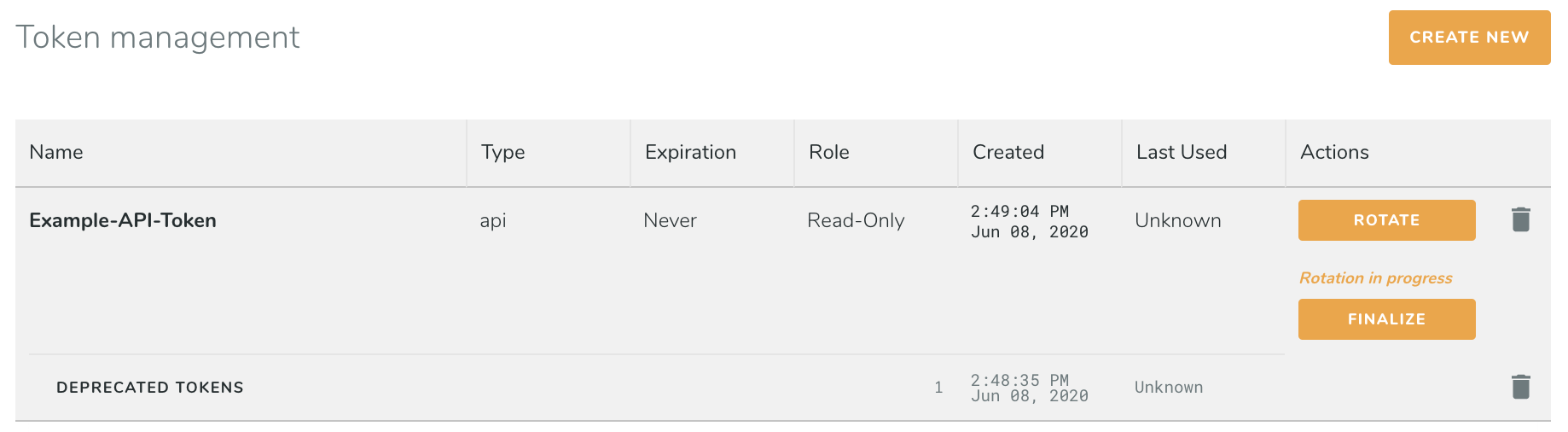This screenshot has width=1568, height=432.
Task: Click the Type column header
Action: (502, 152)
